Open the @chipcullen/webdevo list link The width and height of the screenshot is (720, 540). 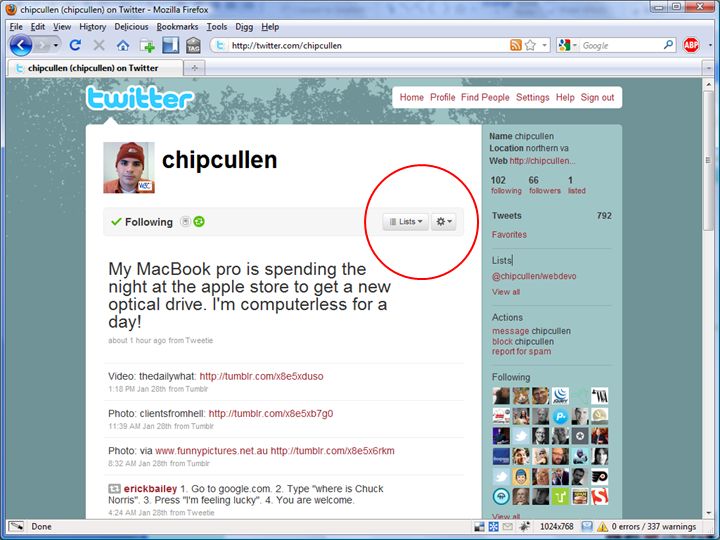click(x=534, y=276)
